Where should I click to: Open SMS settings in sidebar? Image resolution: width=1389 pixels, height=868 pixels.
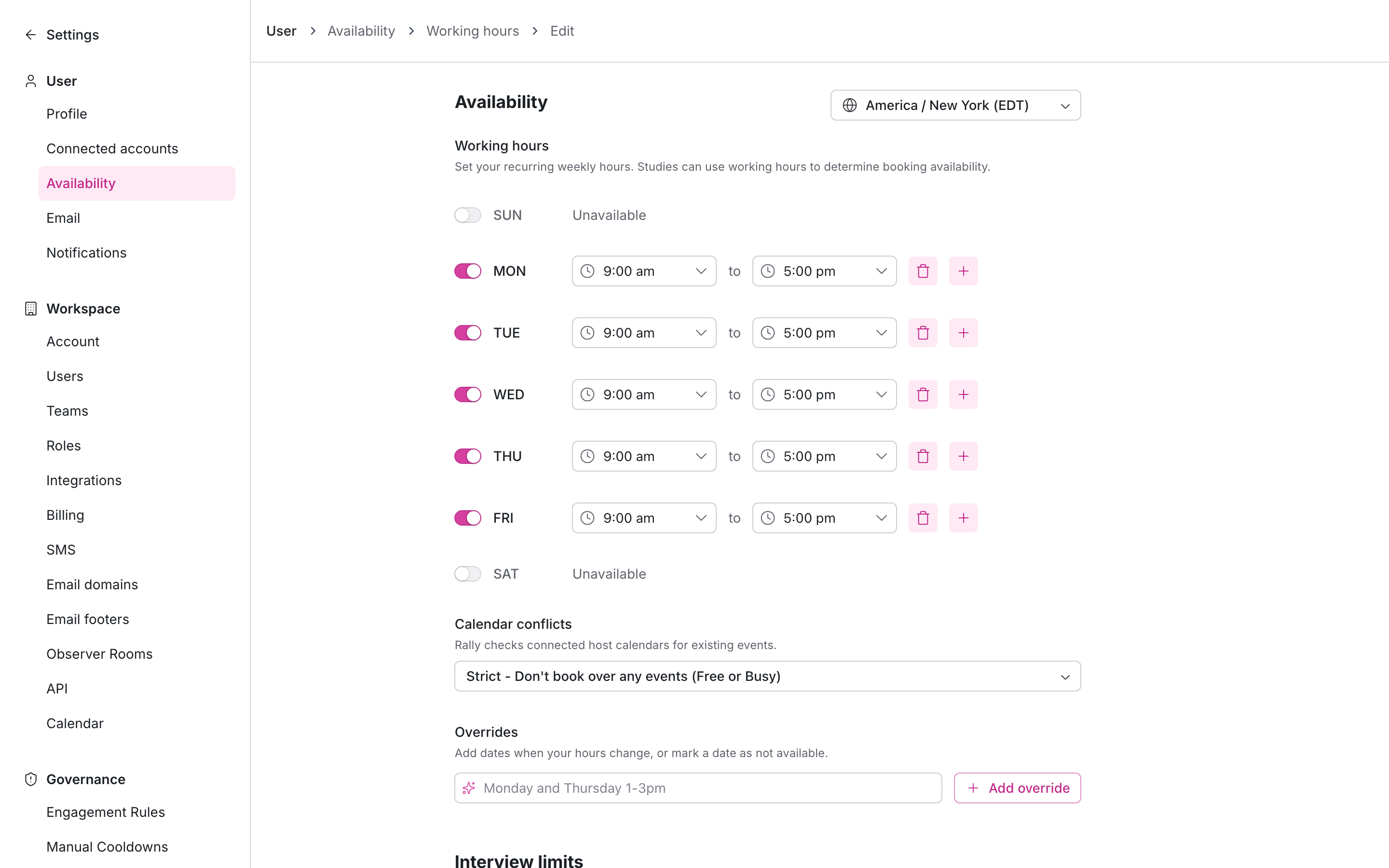pyautogui.click(x=61, y=550)
